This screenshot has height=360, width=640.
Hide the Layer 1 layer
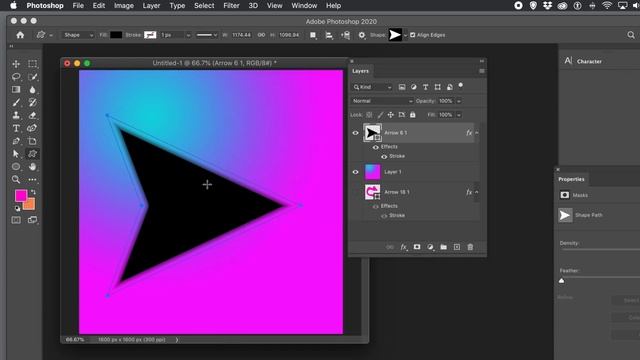356,172
